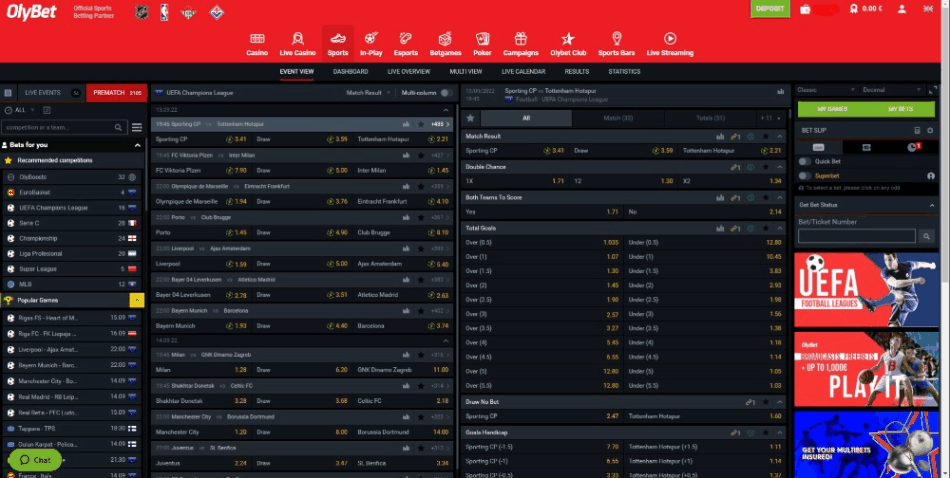This screenshot has height=478, width=950.
Task: Open bet slip settings gear
Action: click(x=930, y=130)
